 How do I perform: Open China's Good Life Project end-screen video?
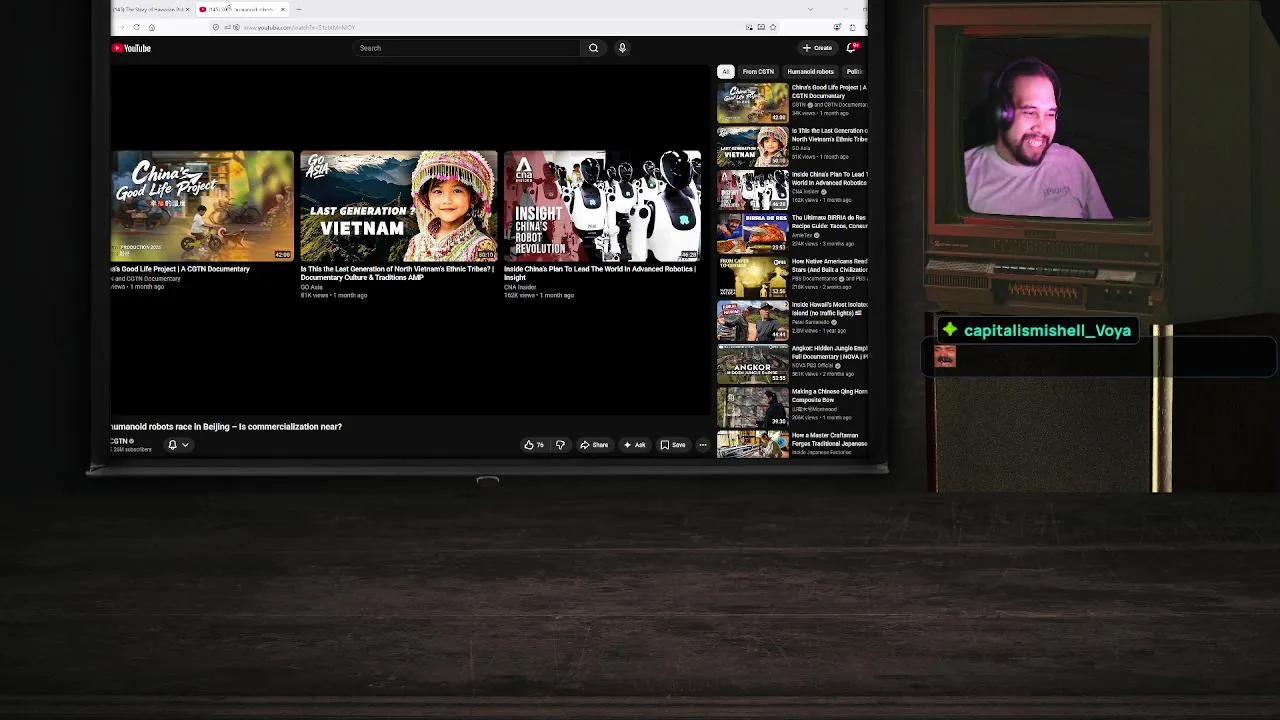[202, 205]
